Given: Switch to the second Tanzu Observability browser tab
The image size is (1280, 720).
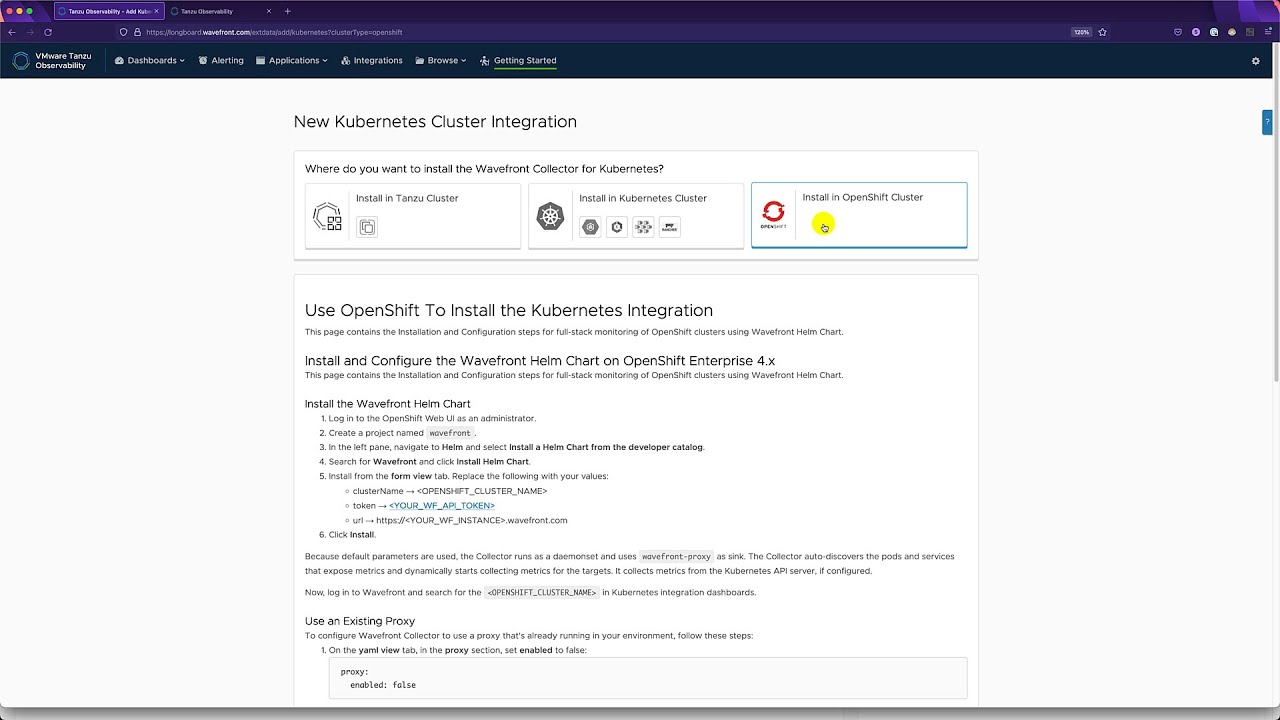Looking at the screenshot, I should coord(218,11).
